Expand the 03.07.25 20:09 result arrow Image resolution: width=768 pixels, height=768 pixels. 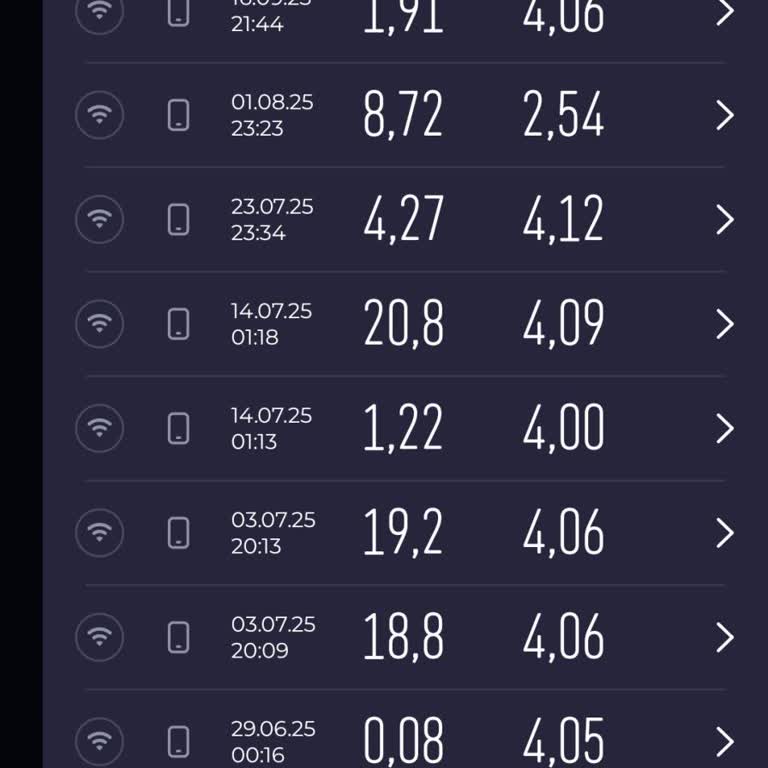(725, 637)
